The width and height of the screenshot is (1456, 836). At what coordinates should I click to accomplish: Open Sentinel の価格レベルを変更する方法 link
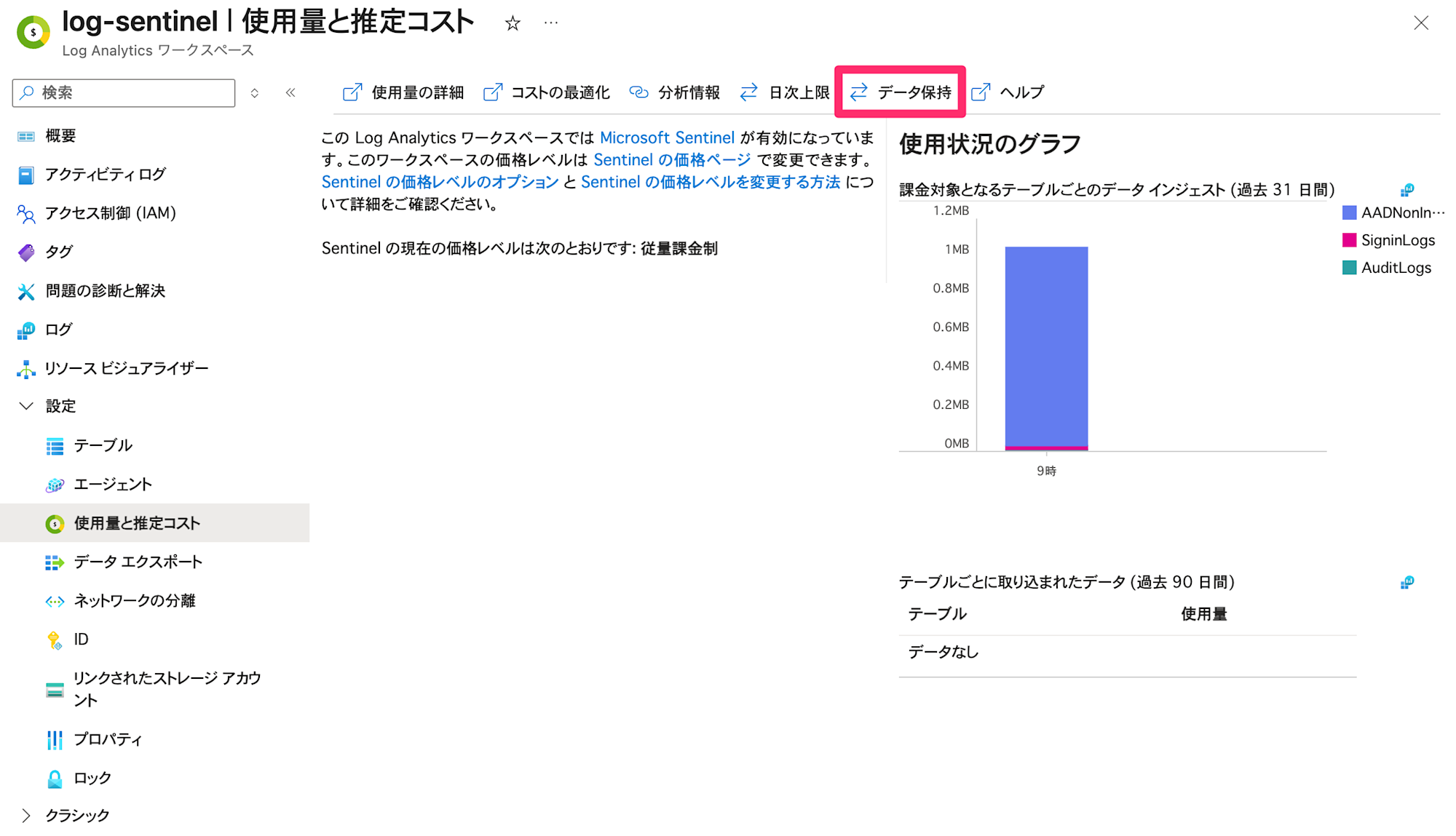click(x=711, y=182)
